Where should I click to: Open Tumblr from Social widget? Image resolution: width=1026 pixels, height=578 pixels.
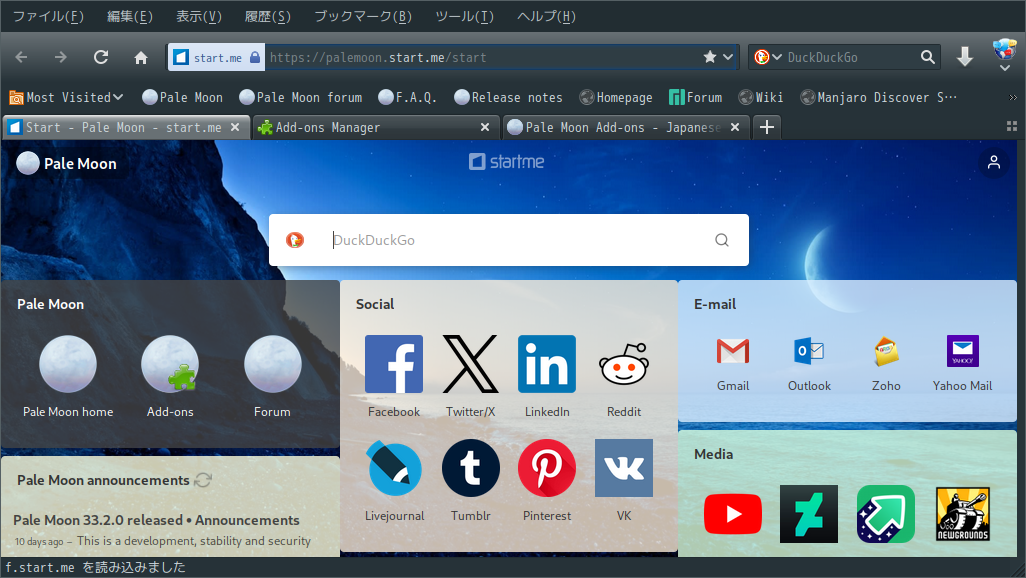[470, 468]
